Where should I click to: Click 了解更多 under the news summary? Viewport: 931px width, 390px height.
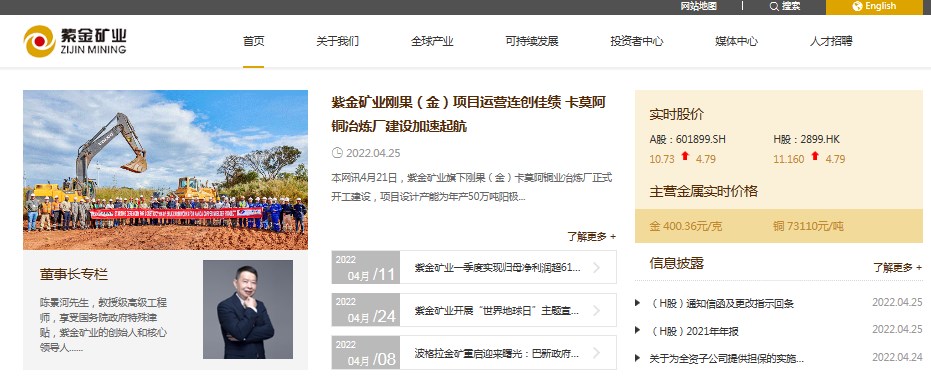click(591, 236)
